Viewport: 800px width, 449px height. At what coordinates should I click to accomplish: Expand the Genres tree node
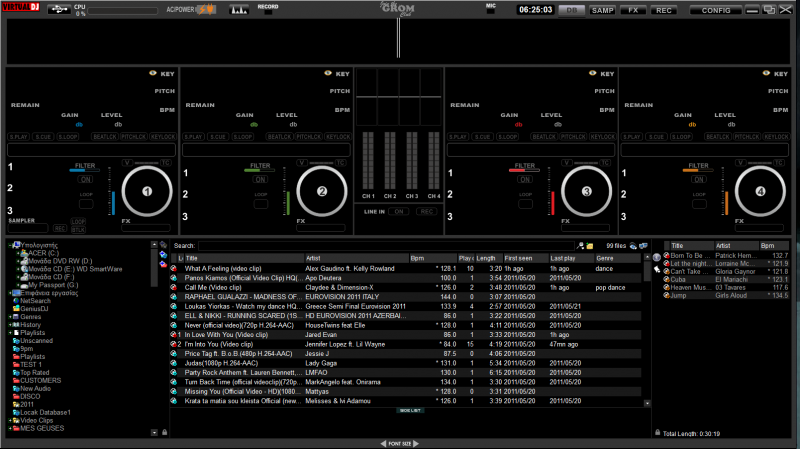10,317
